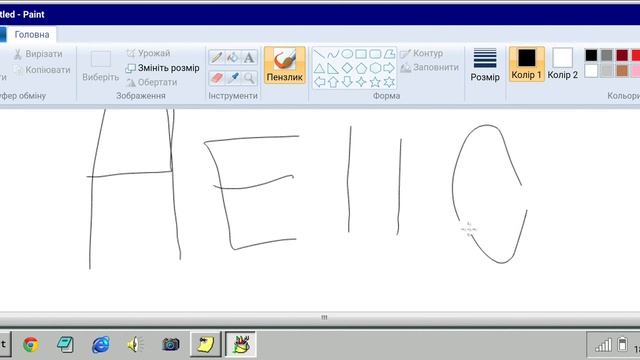Viewport: 640px width, 360px height.
Task: Select the Color picker eyedropper tool
Action: 233,78
